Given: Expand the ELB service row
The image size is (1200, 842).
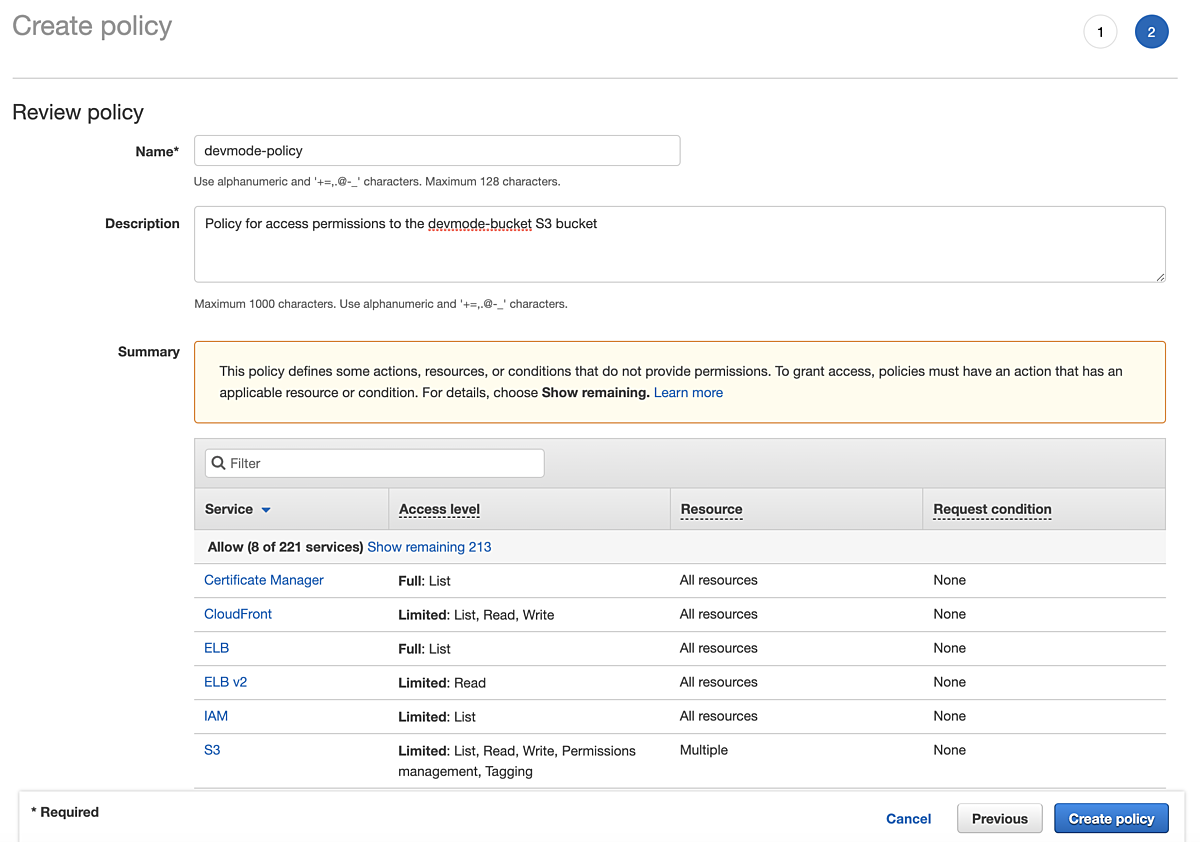Looking at the screenshot, I should (216, 648).
